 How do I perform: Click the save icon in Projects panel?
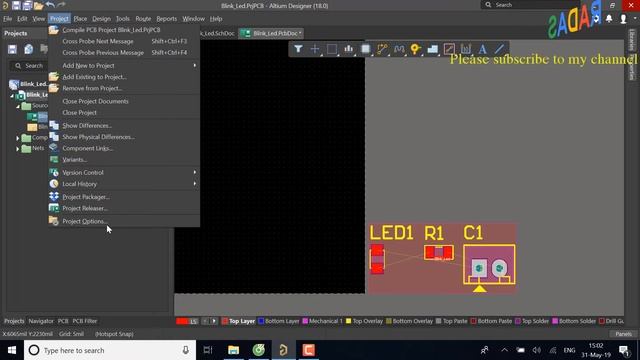point(12,49)
